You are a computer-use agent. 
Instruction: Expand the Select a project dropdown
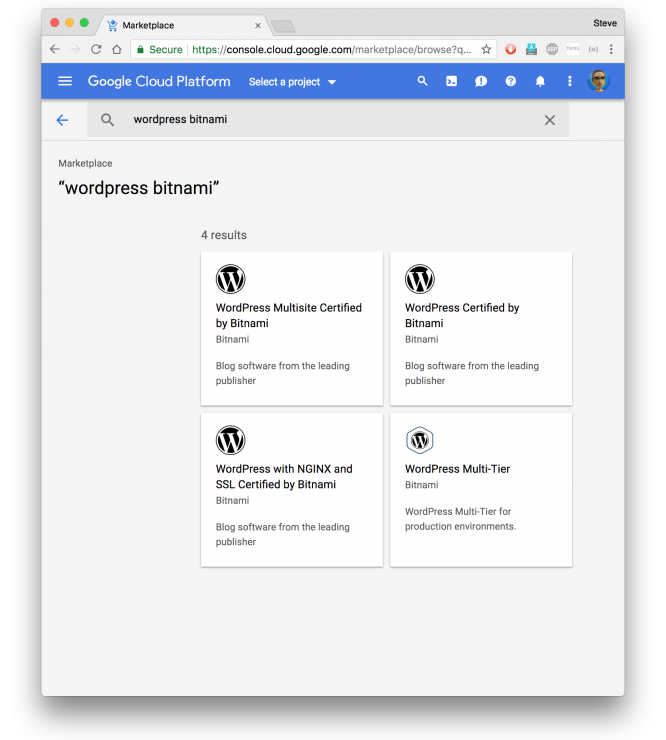coord(292,82)
